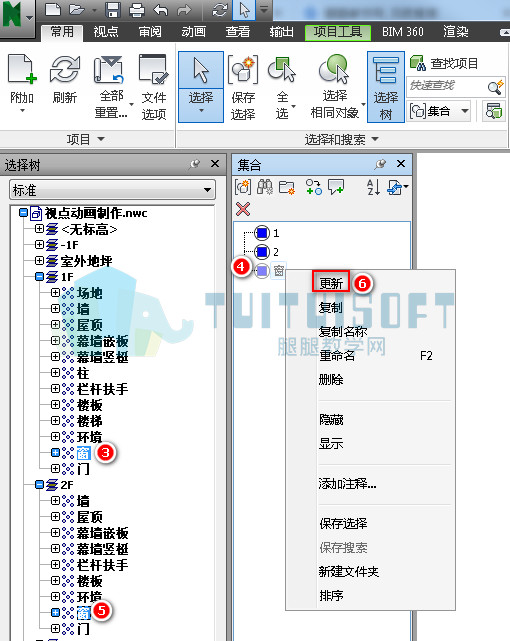Expand the 选择和搜索 ribbon panel dropdown
510x641 pixels.
341,139
